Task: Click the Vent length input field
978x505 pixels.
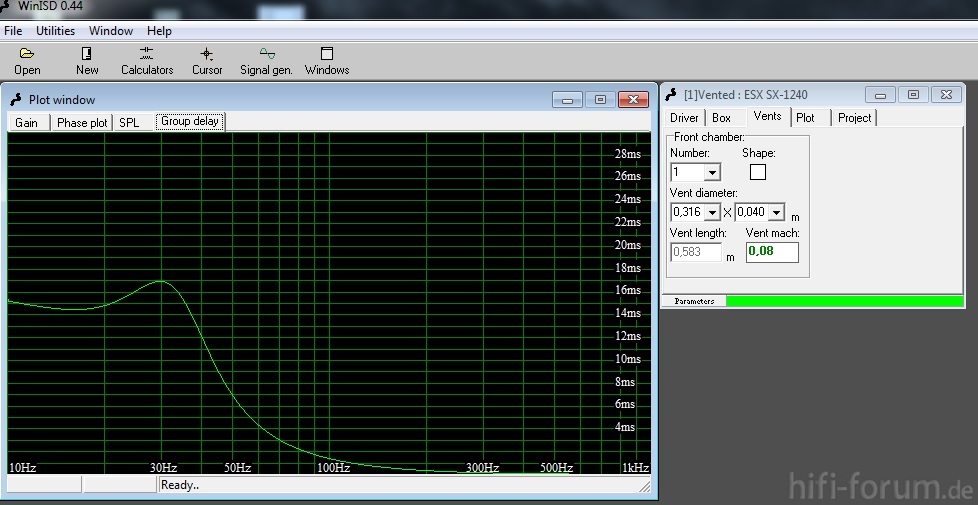Action: point(695,252)
